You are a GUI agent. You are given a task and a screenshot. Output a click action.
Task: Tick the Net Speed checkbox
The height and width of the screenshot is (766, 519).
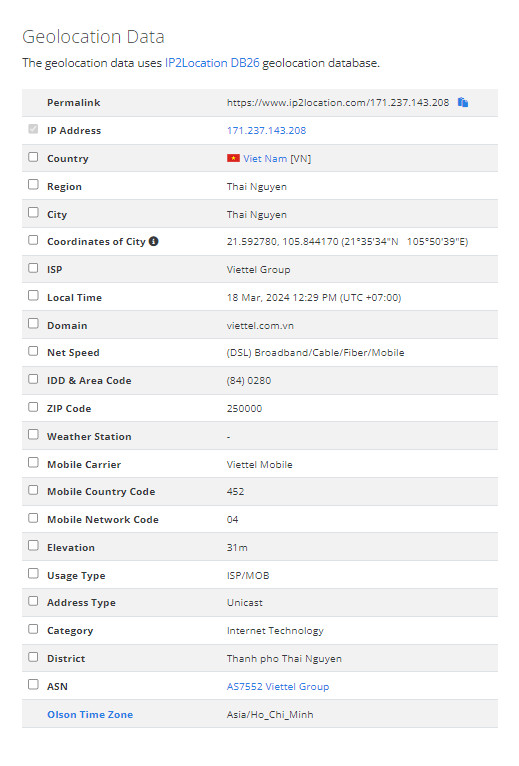[x=33, y=351]
